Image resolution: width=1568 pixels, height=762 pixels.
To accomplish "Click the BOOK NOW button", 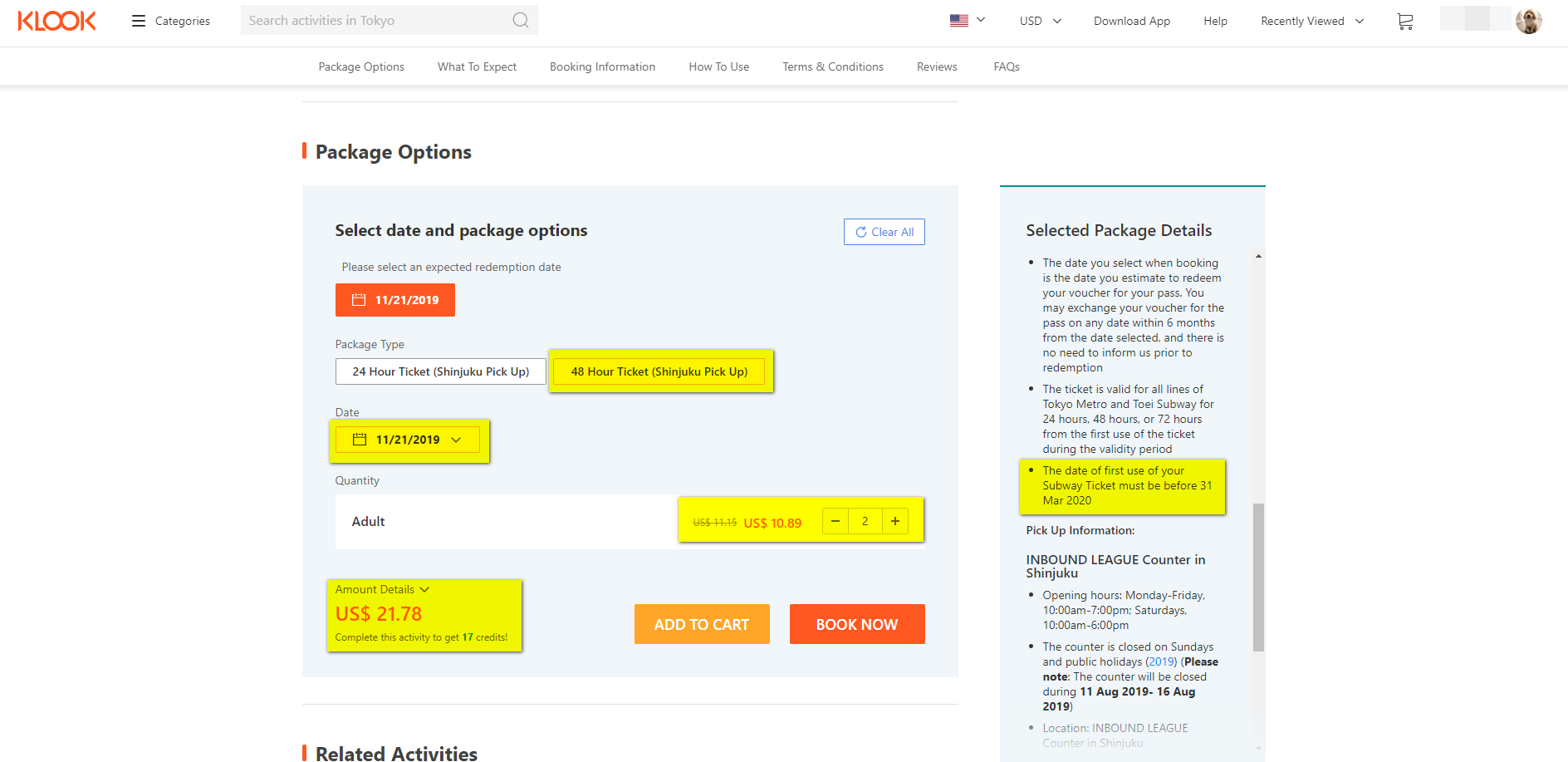I will 857,624.
